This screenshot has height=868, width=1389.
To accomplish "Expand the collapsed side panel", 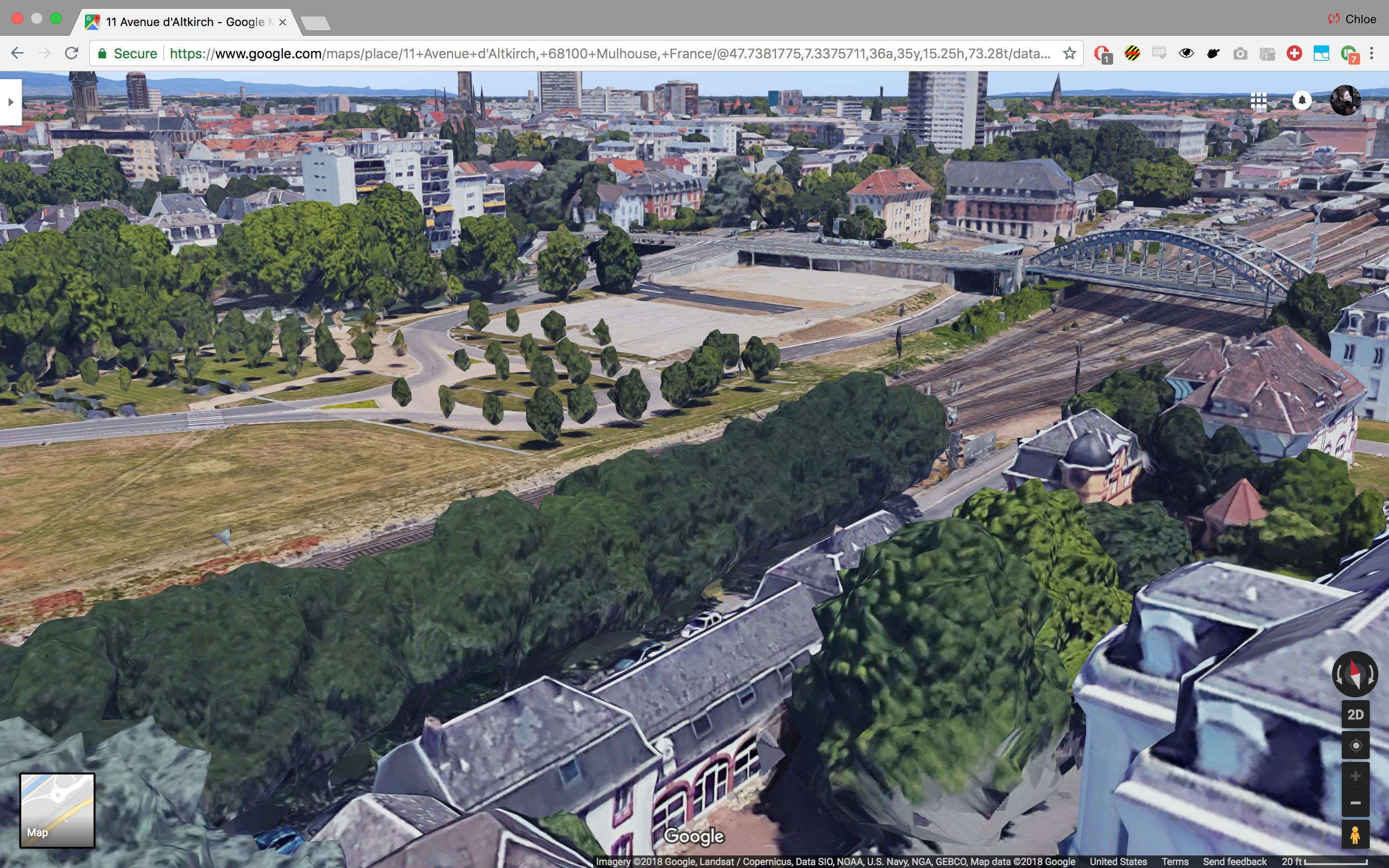I will pyautogui.click(x=10, y=102).
